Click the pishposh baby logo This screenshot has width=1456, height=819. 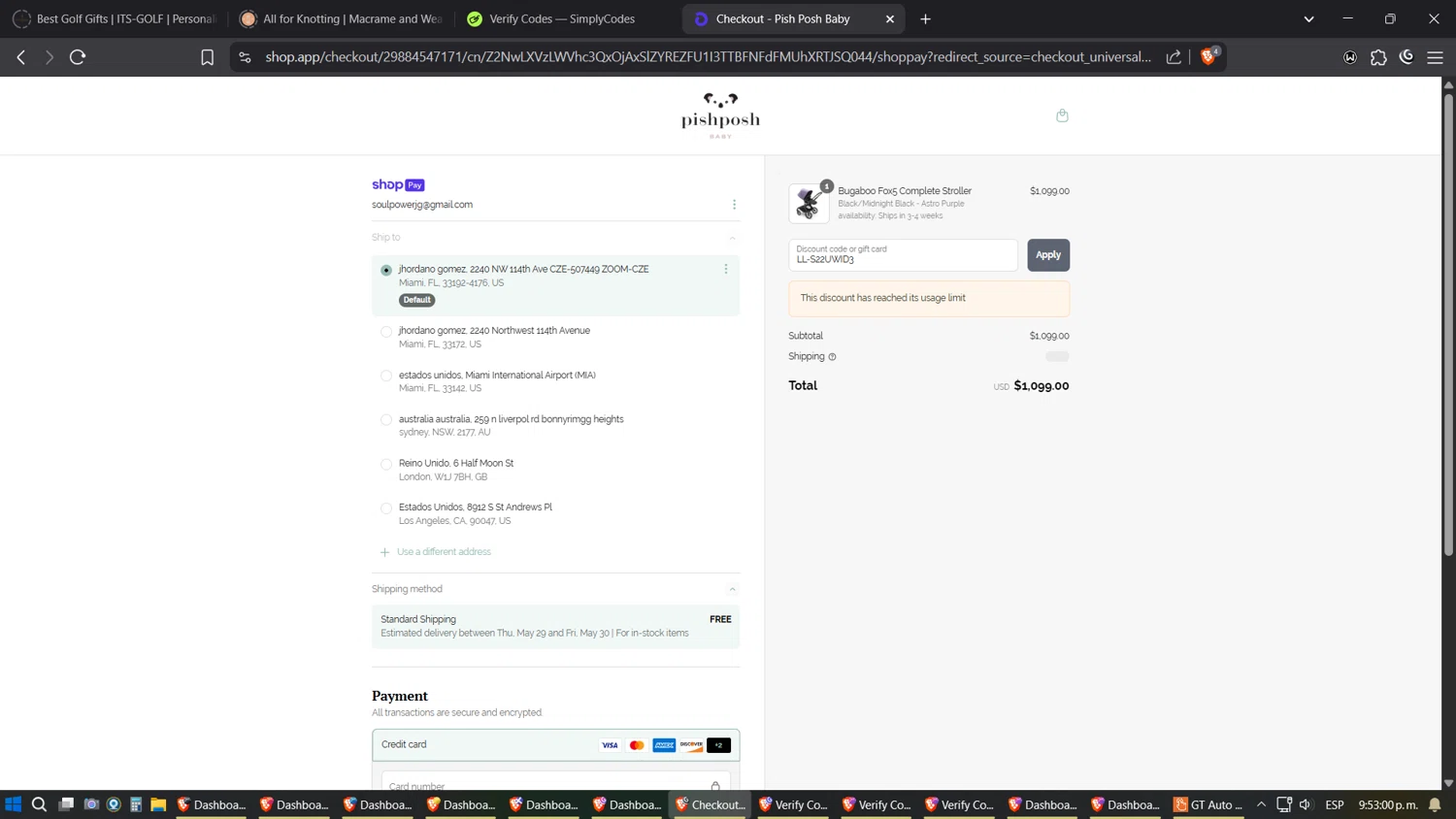pos(720,115)
